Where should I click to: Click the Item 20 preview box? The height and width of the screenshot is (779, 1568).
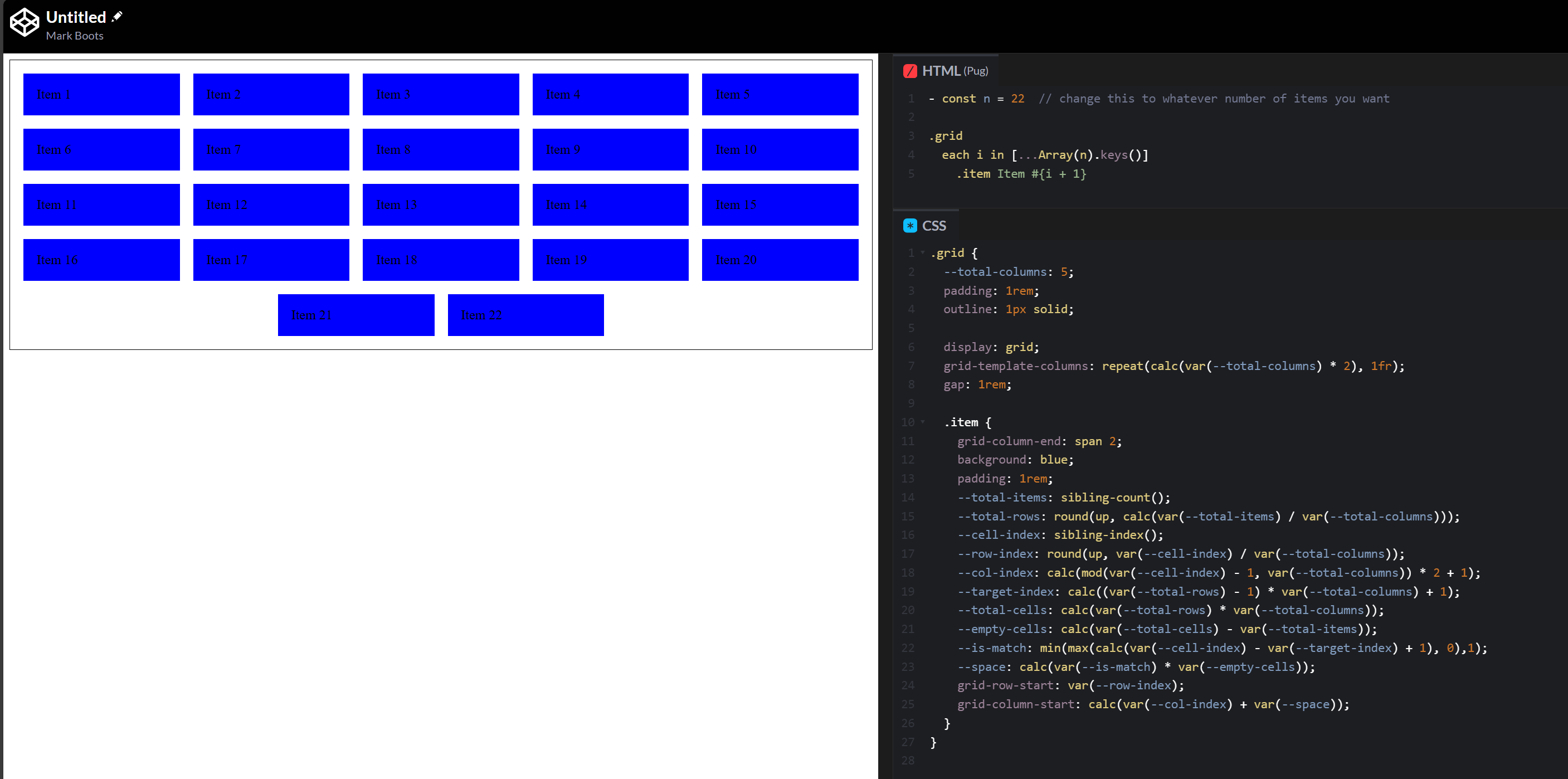[779, 260]
